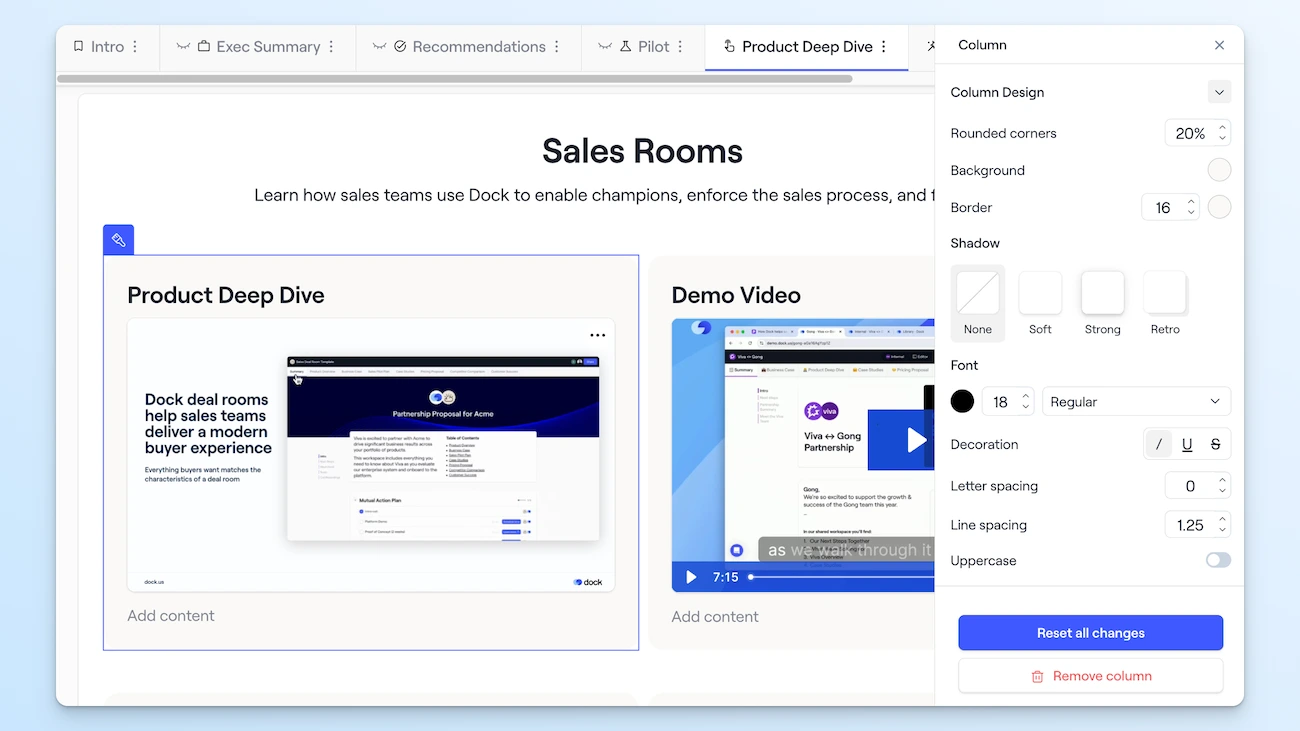This screenshot has height=731, width=1300.
Task: Click the bookmark icon on Intro tab
Action: point(78,46)
